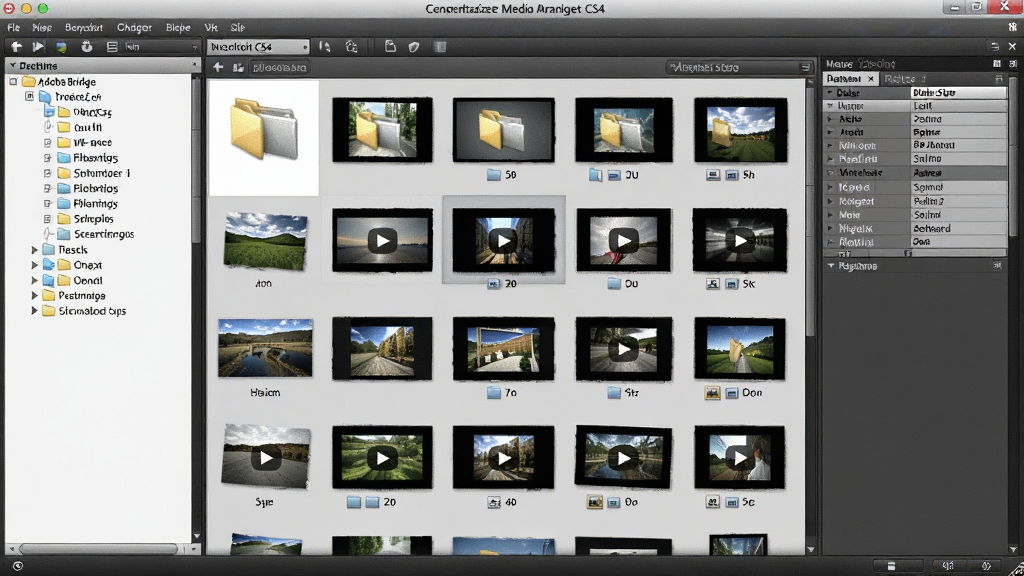
Task: Open the Bemafart menu
Action: pyautogui.click(x=84, y=27)
